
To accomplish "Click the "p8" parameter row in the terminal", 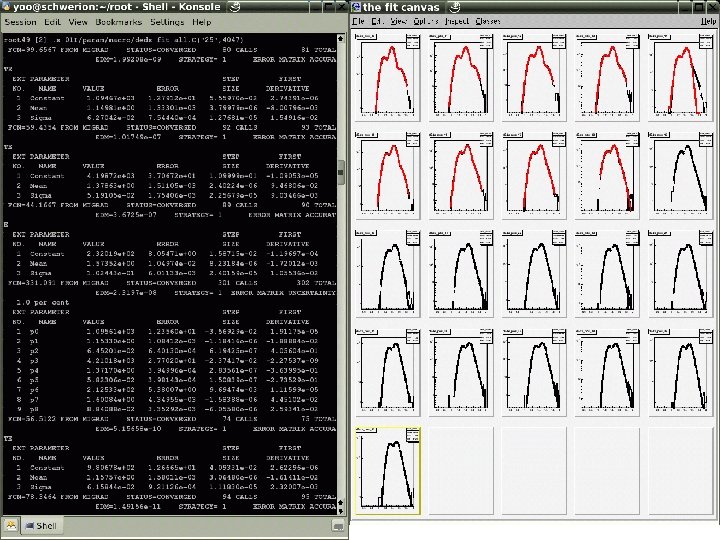I will point(167,409).
